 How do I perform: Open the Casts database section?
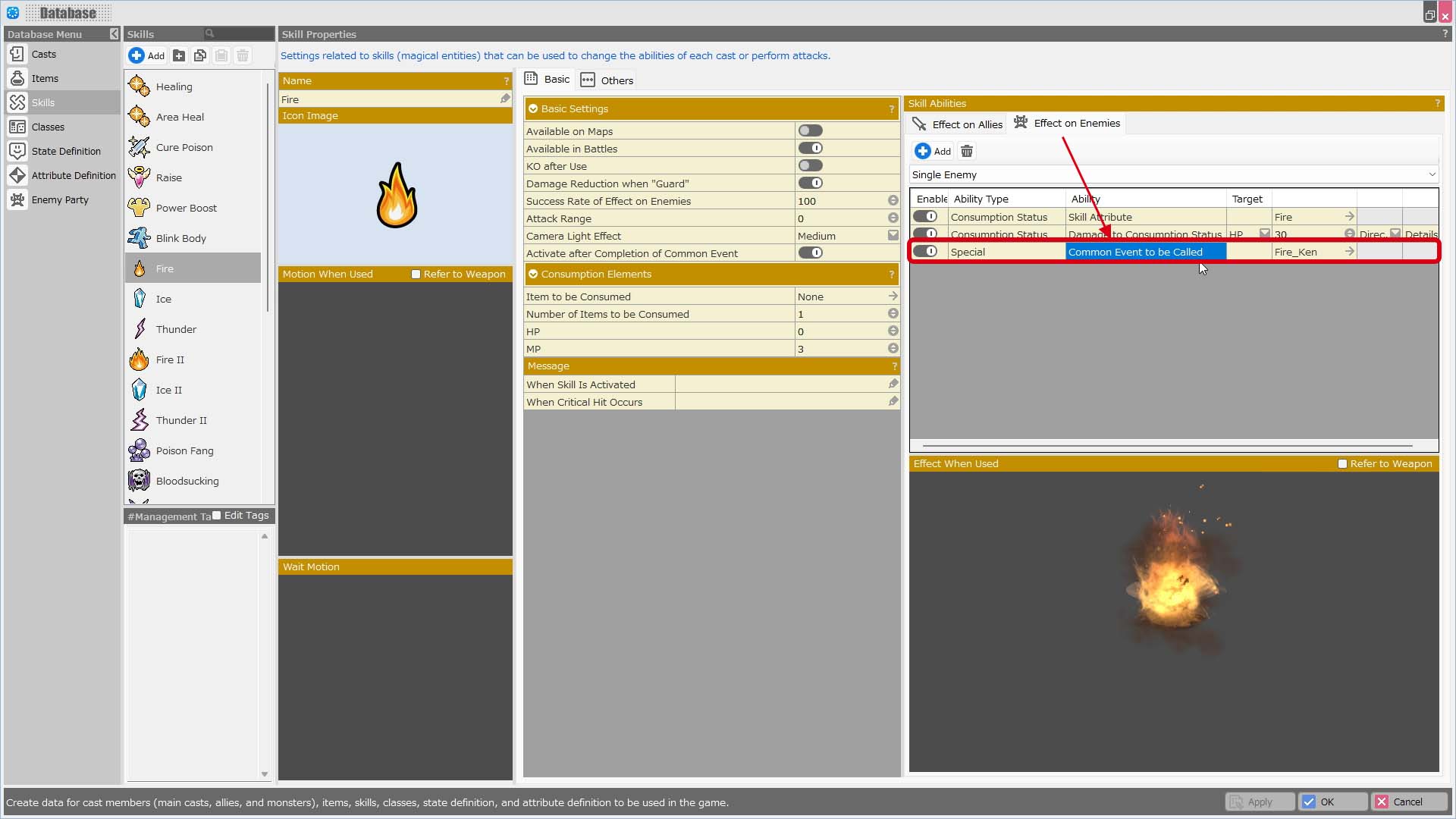tap(62, 54)
